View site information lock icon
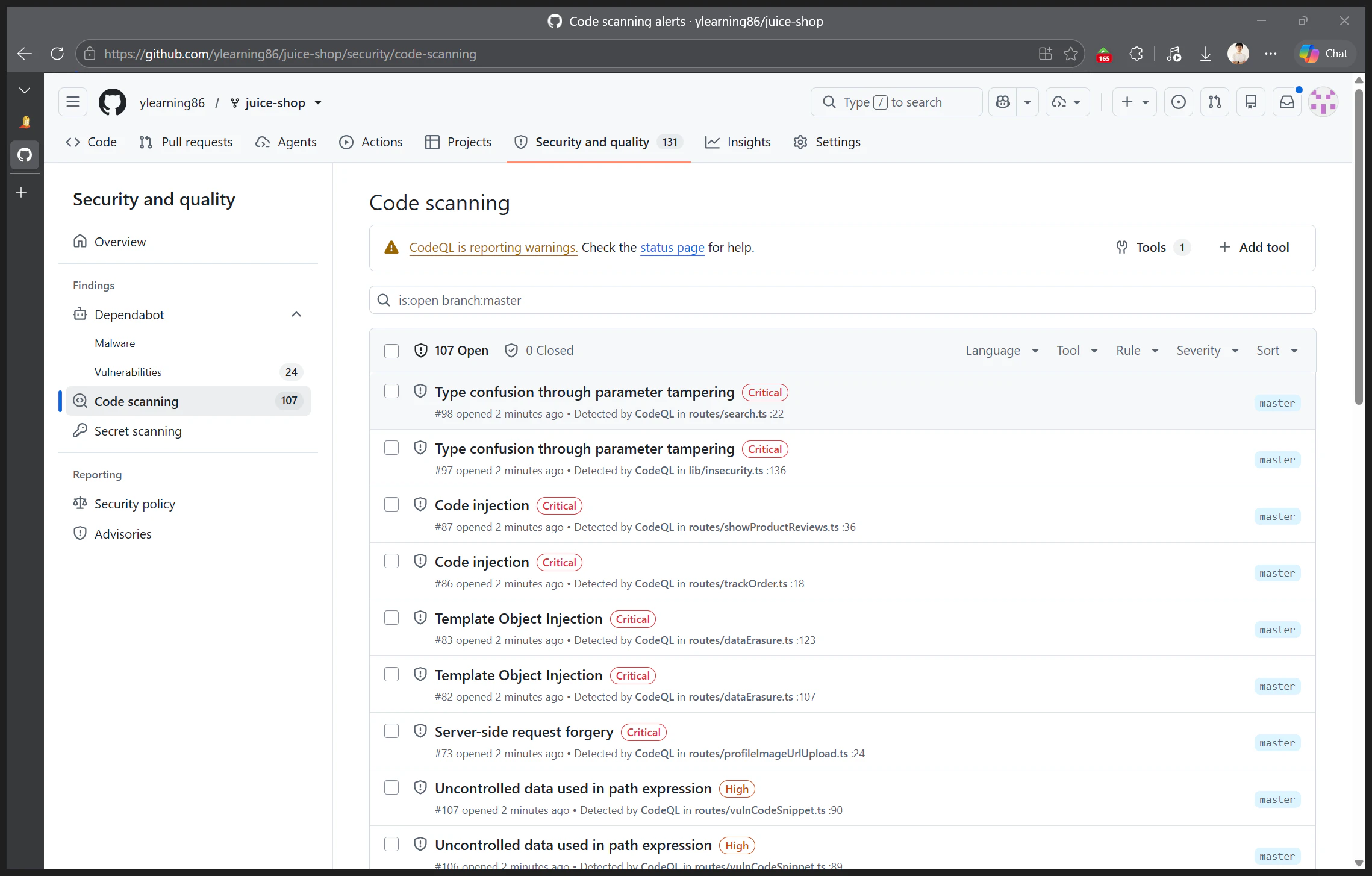Screen dimensions: 1372x876 [x=90, y=54]
